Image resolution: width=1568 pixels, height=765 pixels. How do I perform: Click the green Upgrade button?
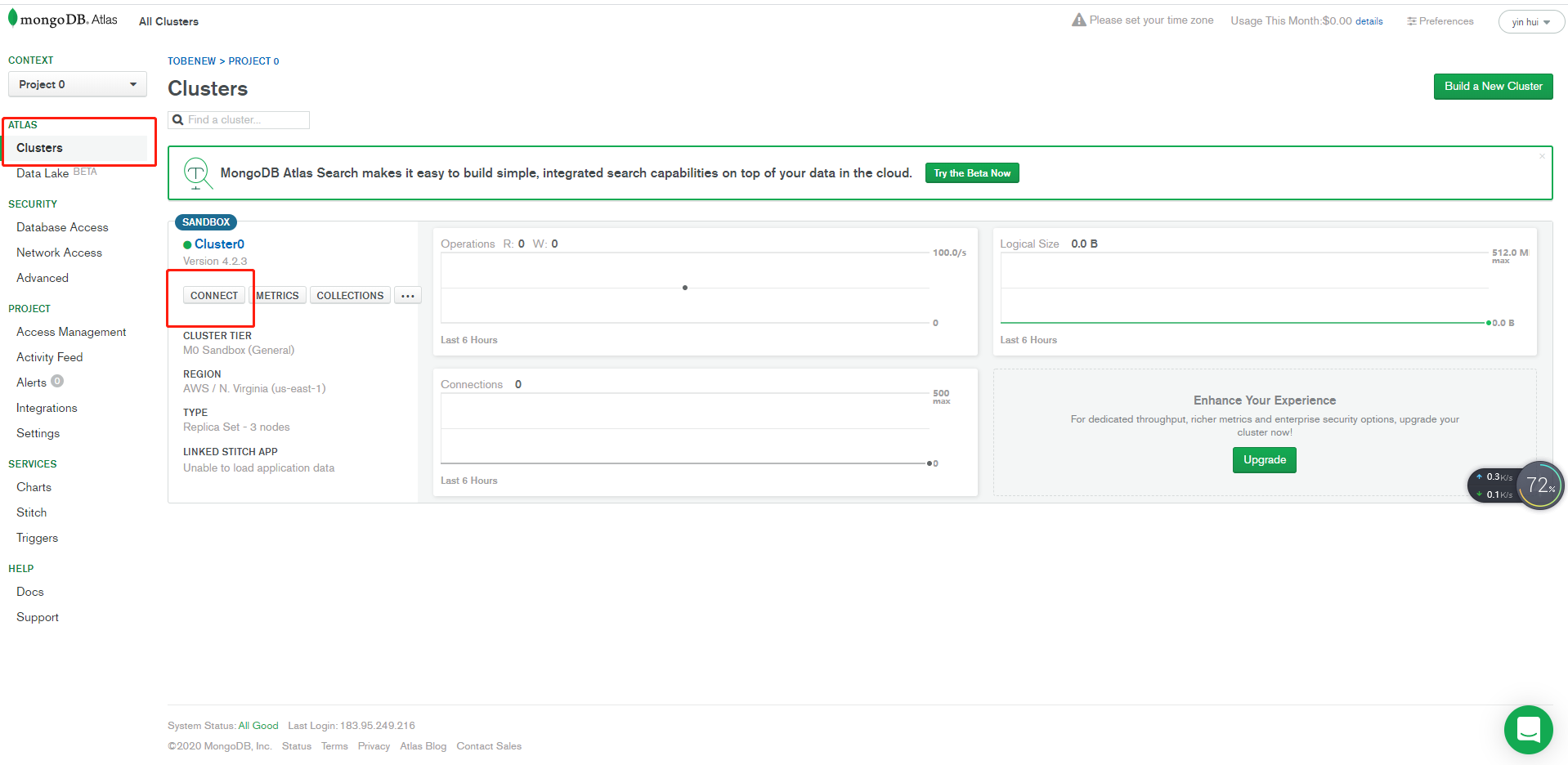pyautogui.click(x=1265, y=460)
